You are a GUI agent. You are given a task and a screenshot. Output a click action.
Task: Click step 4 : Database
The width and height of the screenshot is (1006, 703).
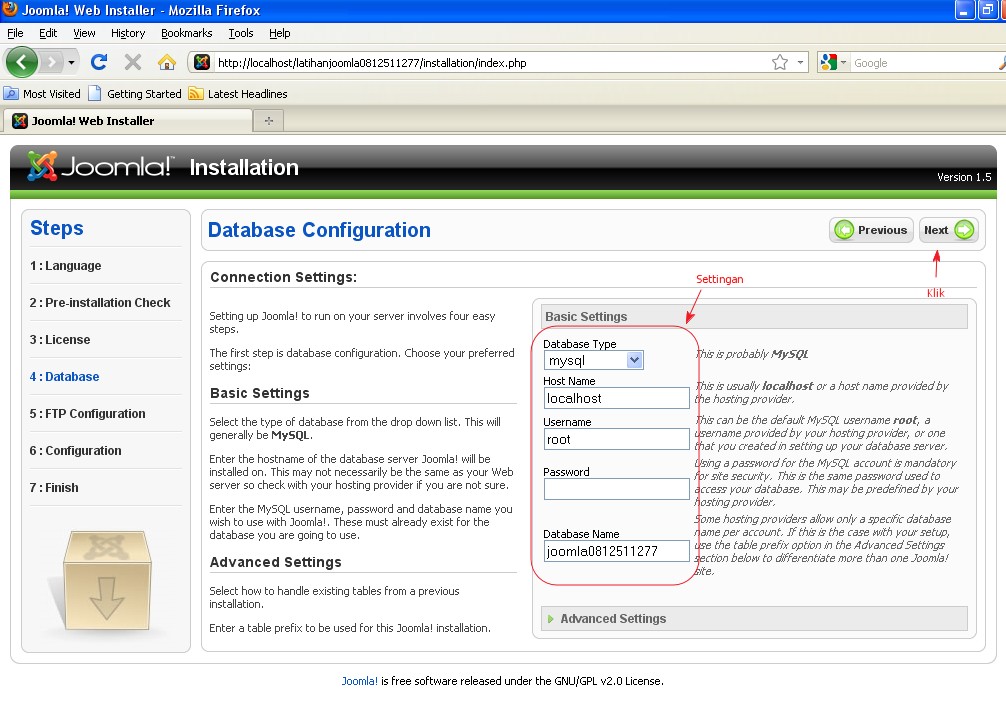coord(64,377)
